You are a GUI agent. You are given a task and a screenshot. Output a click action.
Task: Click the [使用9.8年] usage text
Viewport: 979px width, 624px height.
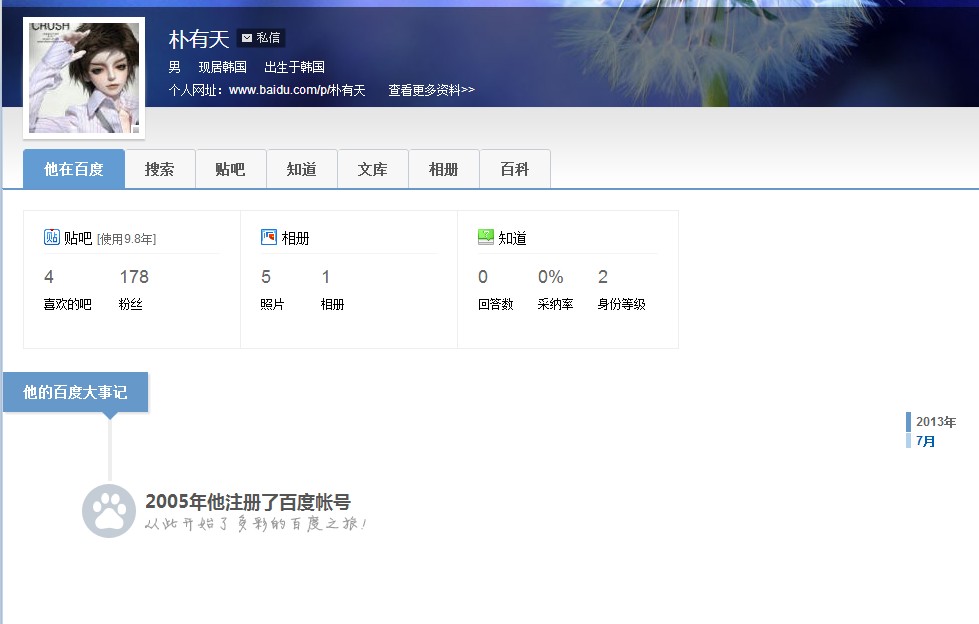[x=127, y=239]
